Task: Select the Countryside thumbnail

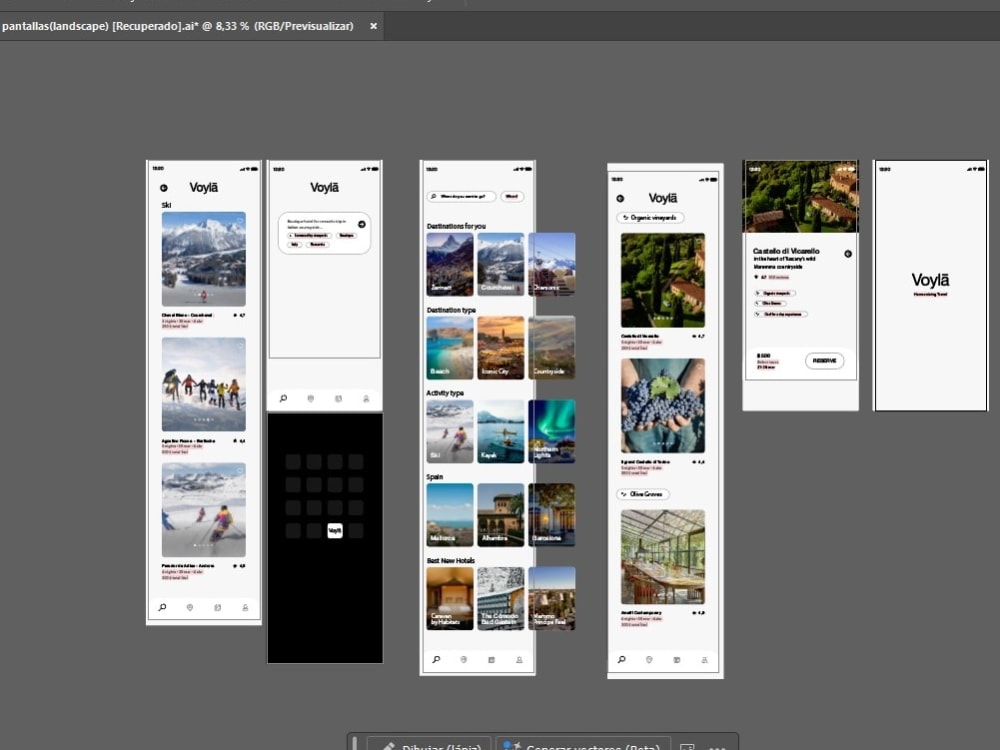Action: point(552,348)
